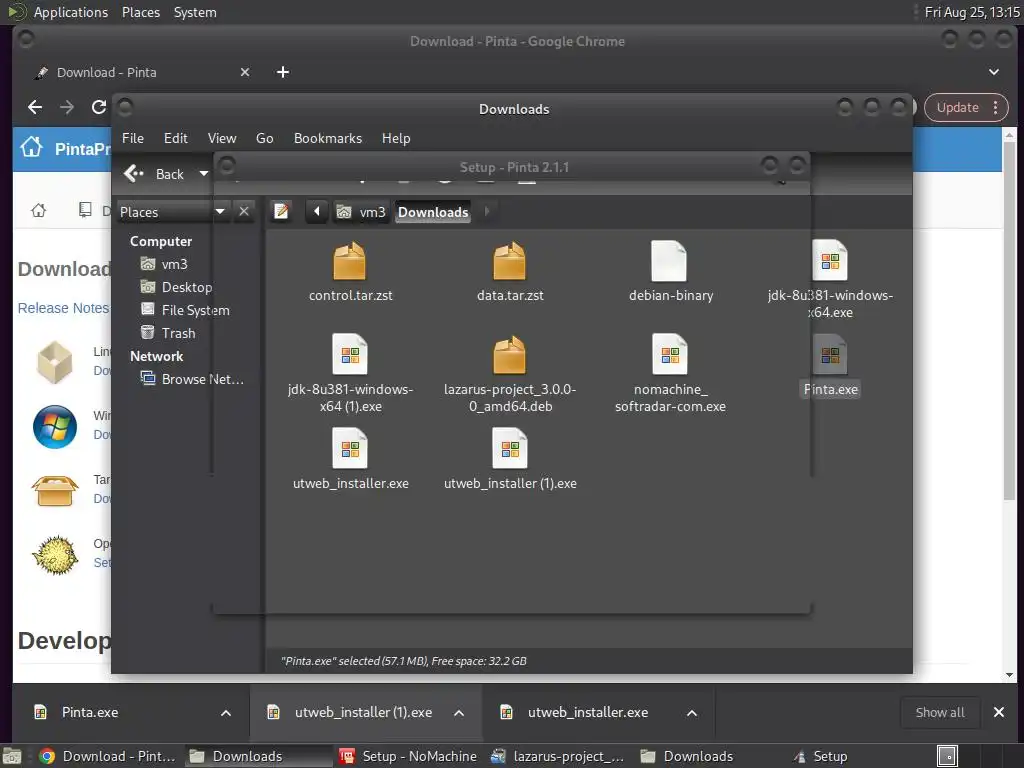Select nomachine_softradar-com.exe file icon
The width and height of the screenshot is (1024, 768).
tap(669, 355)
